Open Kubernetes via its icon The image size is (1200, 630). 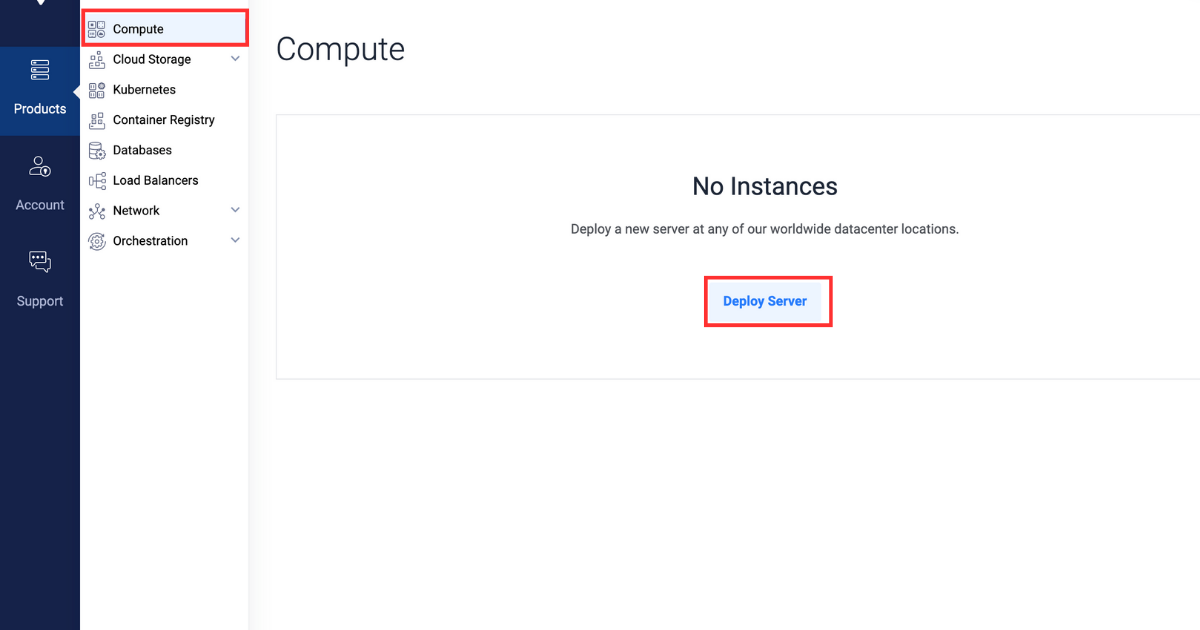click(97, 89)
